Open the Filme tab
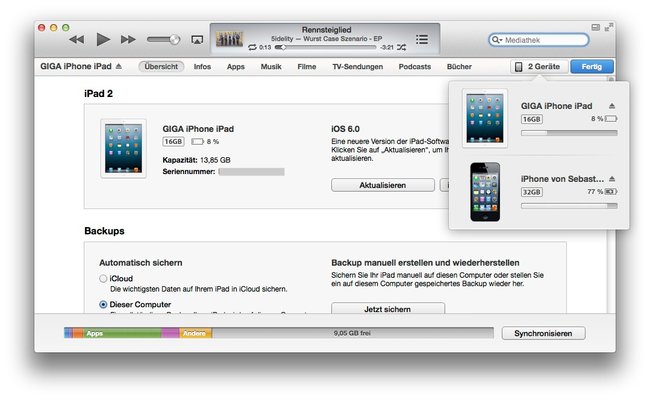Viewport: 650px width, 400px height. (x=307, y=67)
